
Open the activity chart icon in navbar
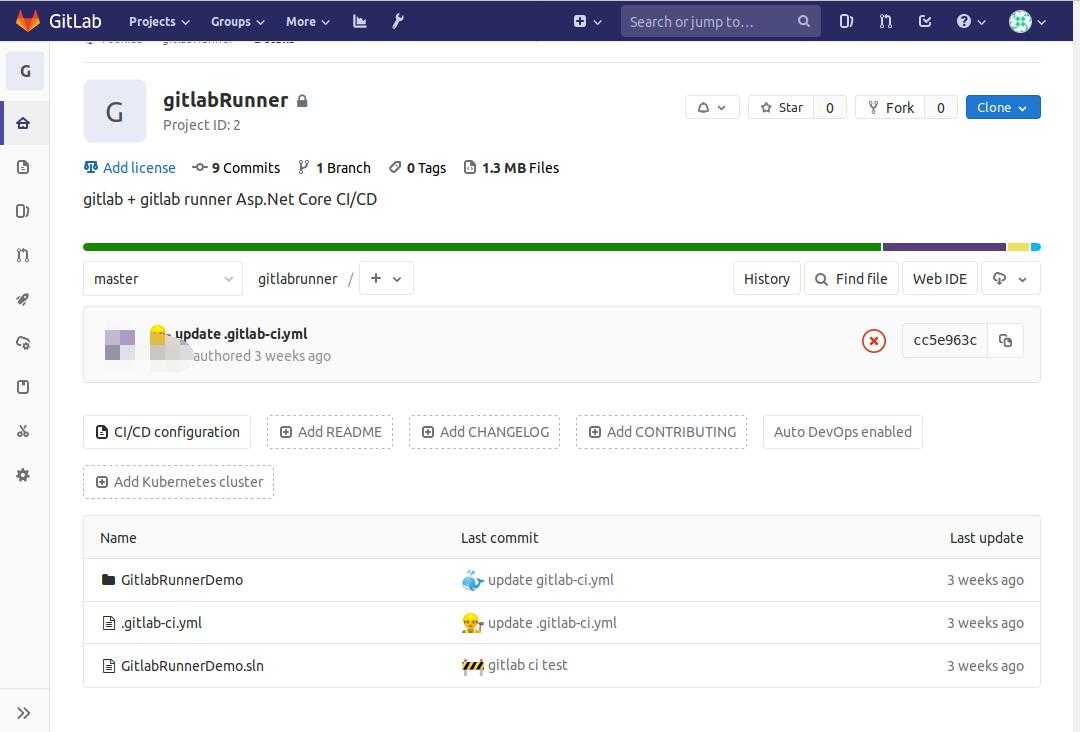[x=360, y=21]
